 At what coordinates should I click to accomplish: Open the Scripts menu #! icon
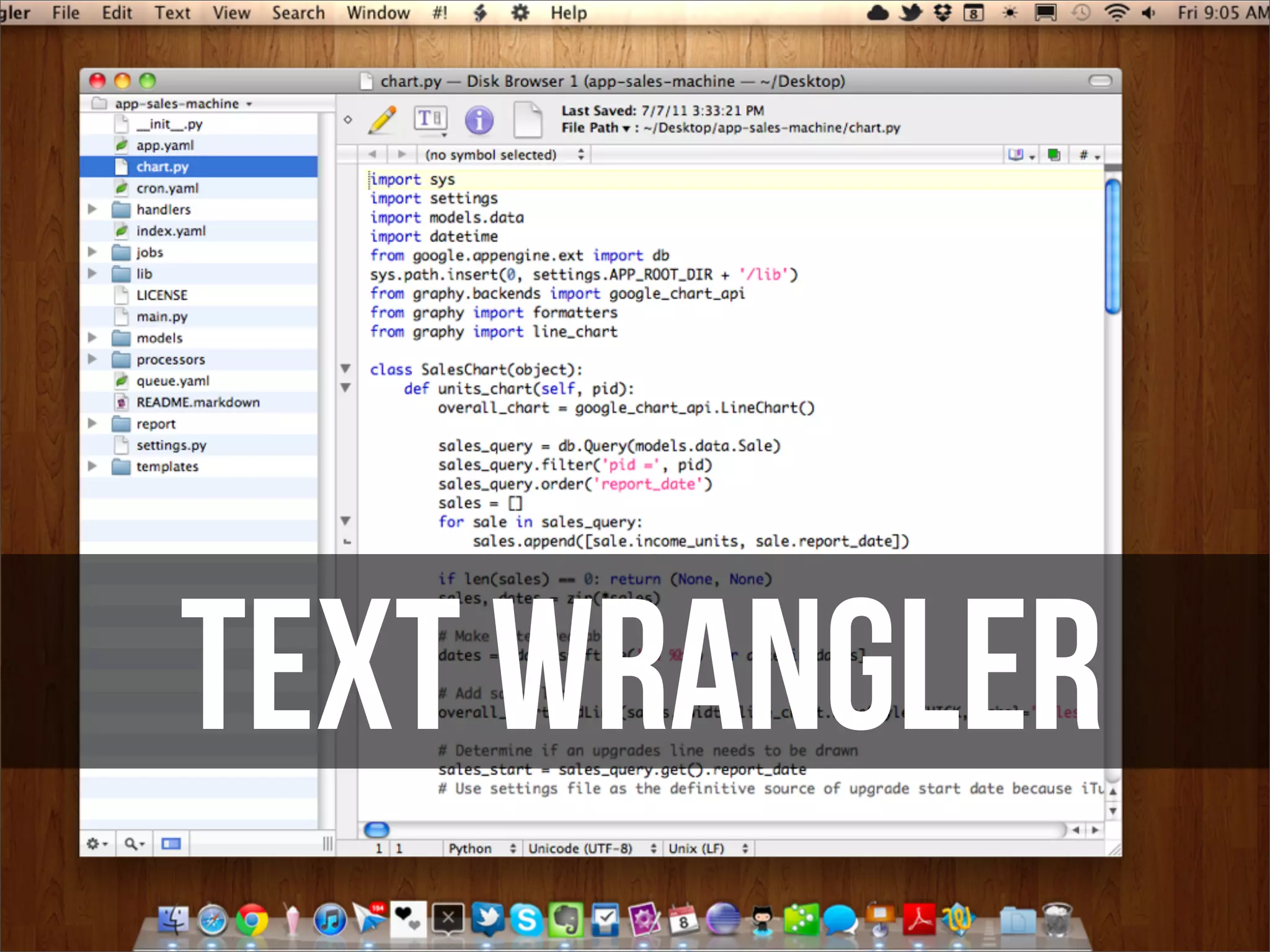440,12
